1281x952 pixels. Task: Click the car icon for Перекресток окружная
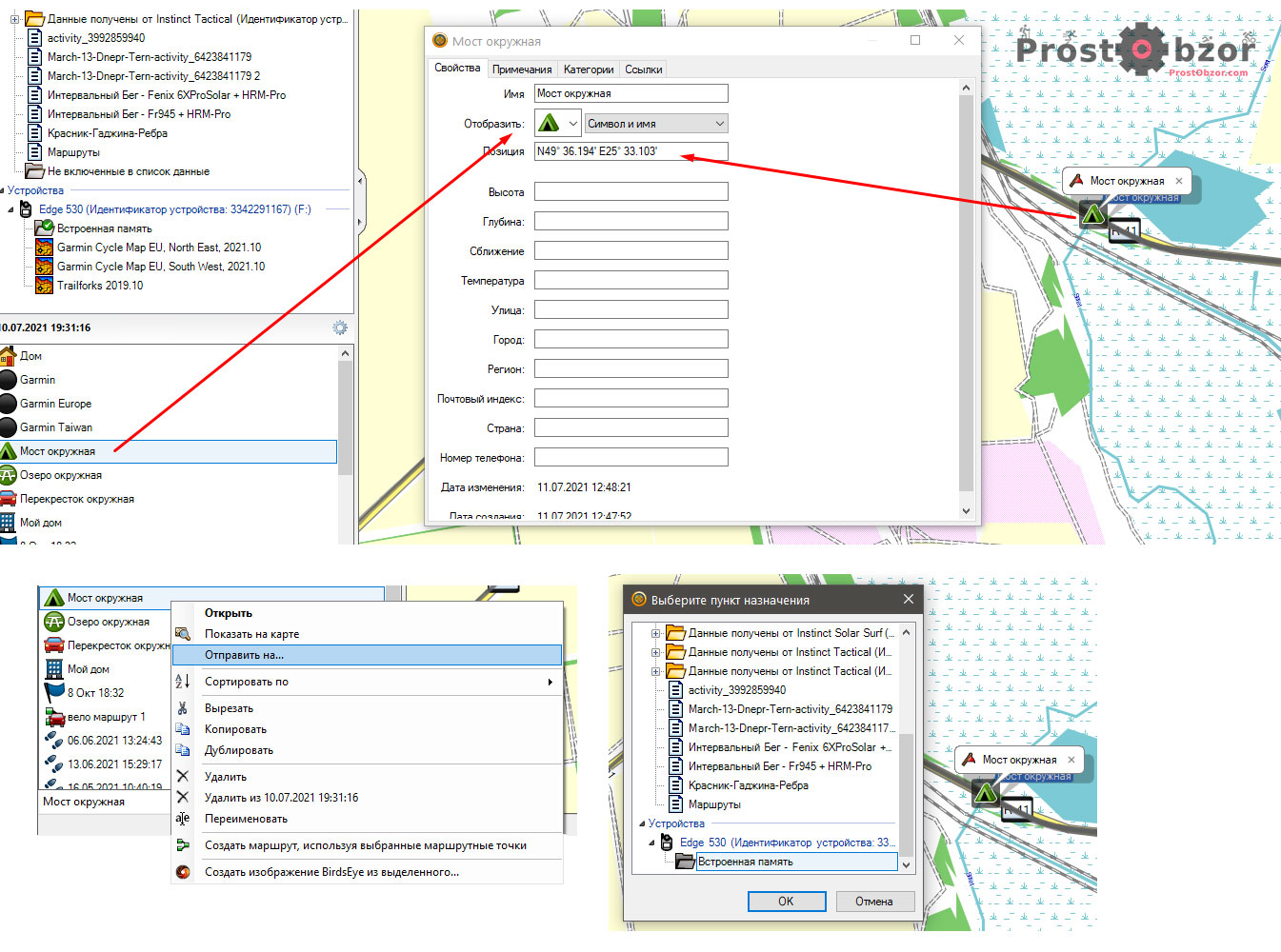coord(9,499)
